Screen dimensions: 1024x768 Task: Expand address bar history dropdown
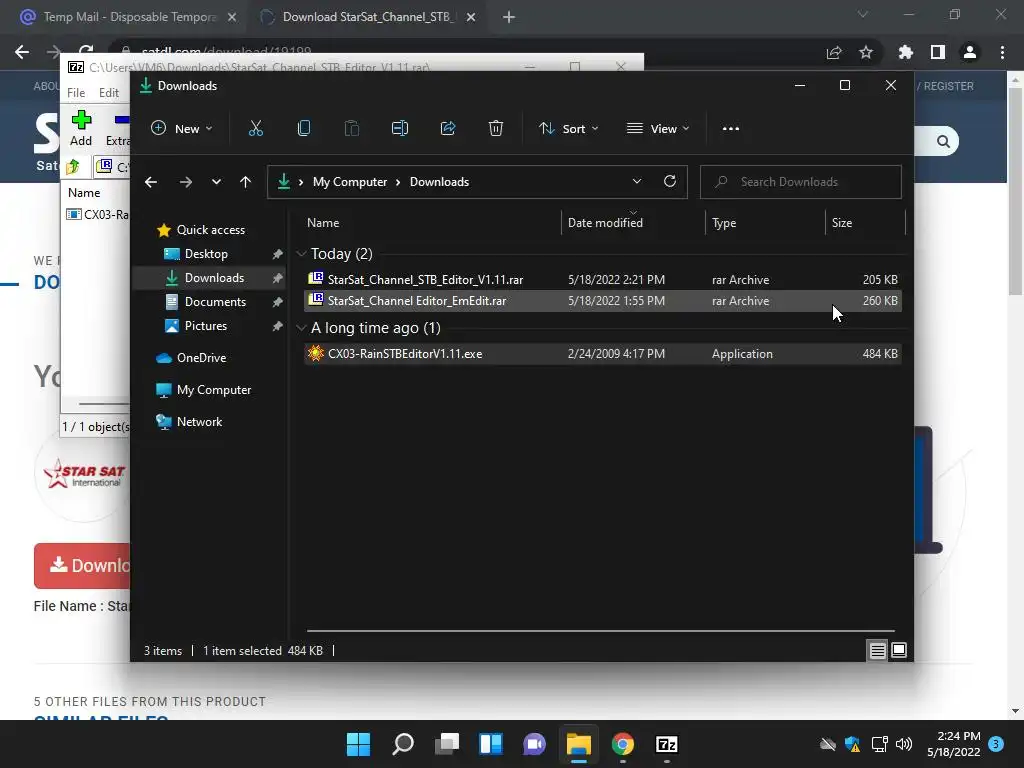point(637,182)
